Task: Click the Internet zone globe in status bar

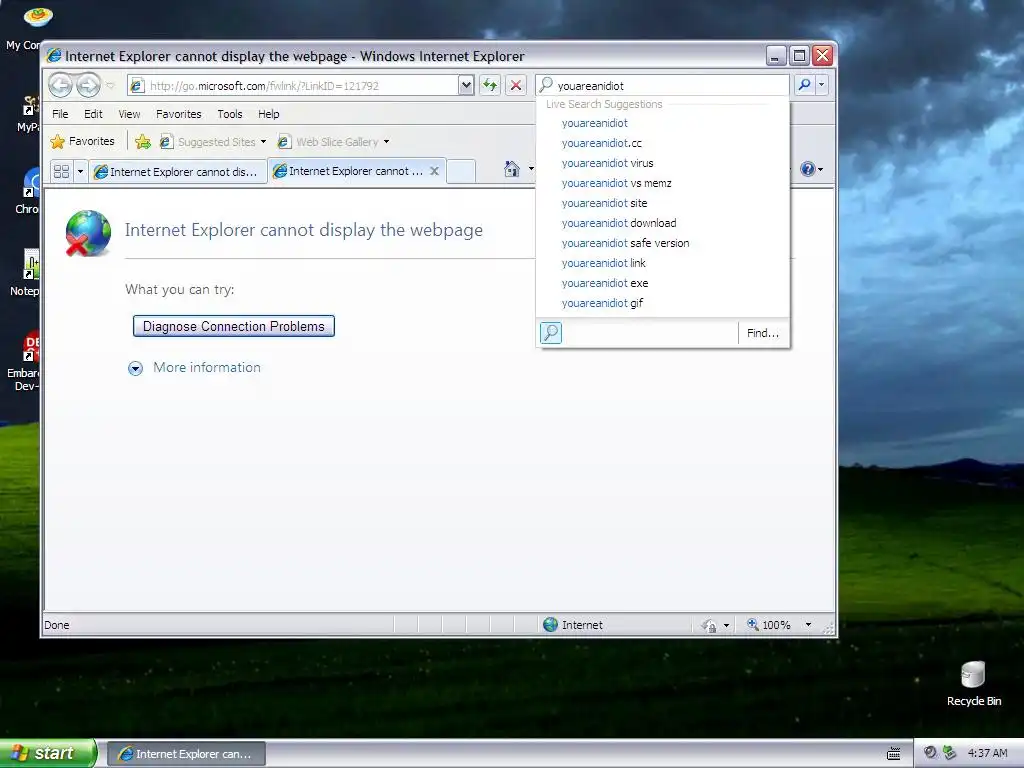Action: [551, 625]
